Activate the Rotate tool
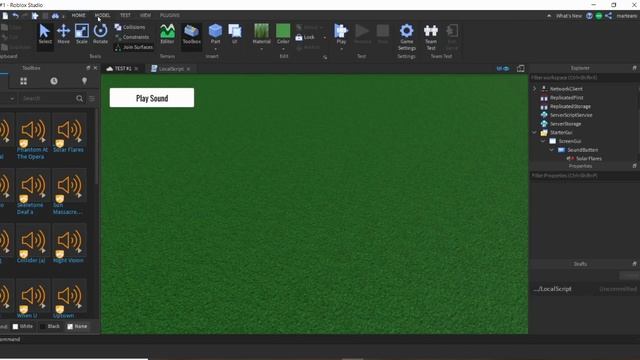640x360 pixels. pyautogui.click(x=100, y=35)
